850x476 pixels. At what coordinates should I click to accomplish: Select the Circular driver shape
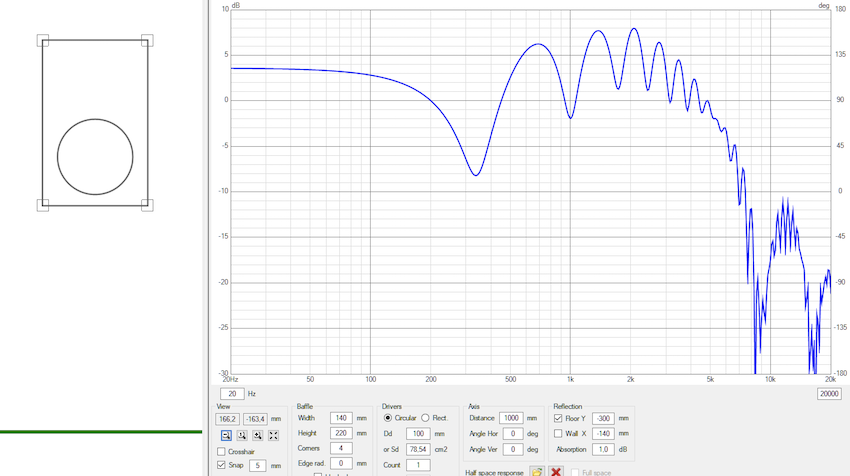pos(388,418)
